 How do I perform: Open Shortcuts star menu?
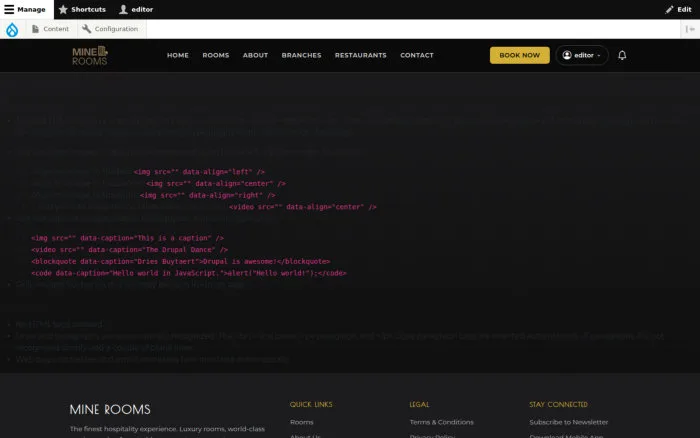click(x=82, y=9)
